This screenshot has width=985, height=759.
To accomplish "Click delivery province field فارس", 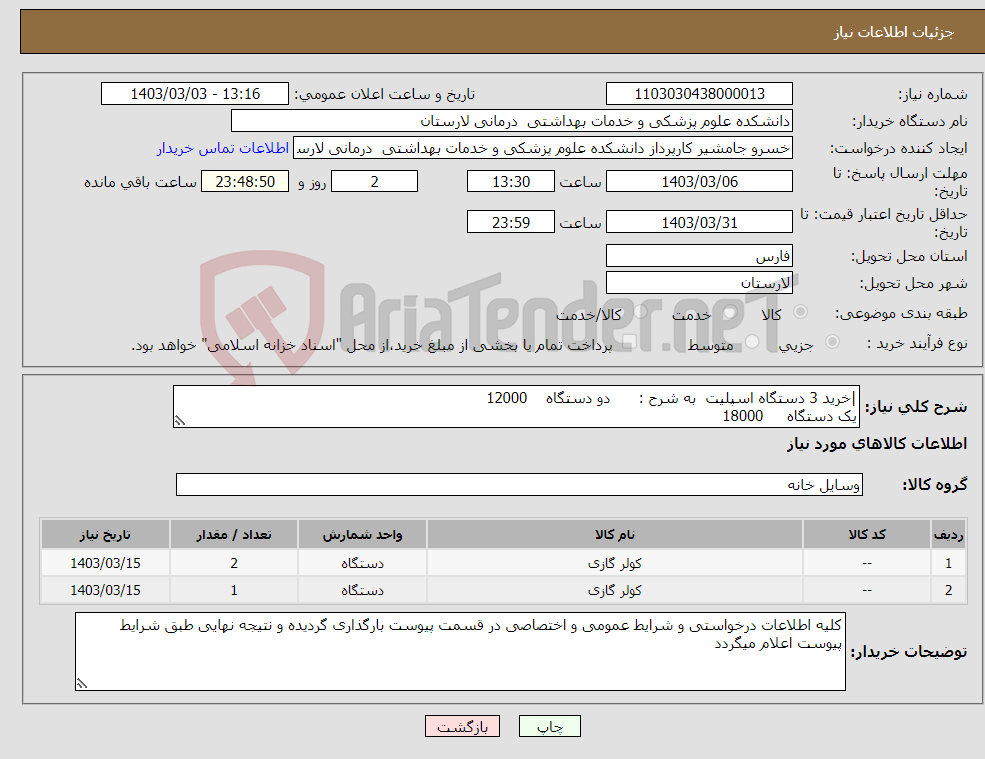I will click(x=699, y=256).
